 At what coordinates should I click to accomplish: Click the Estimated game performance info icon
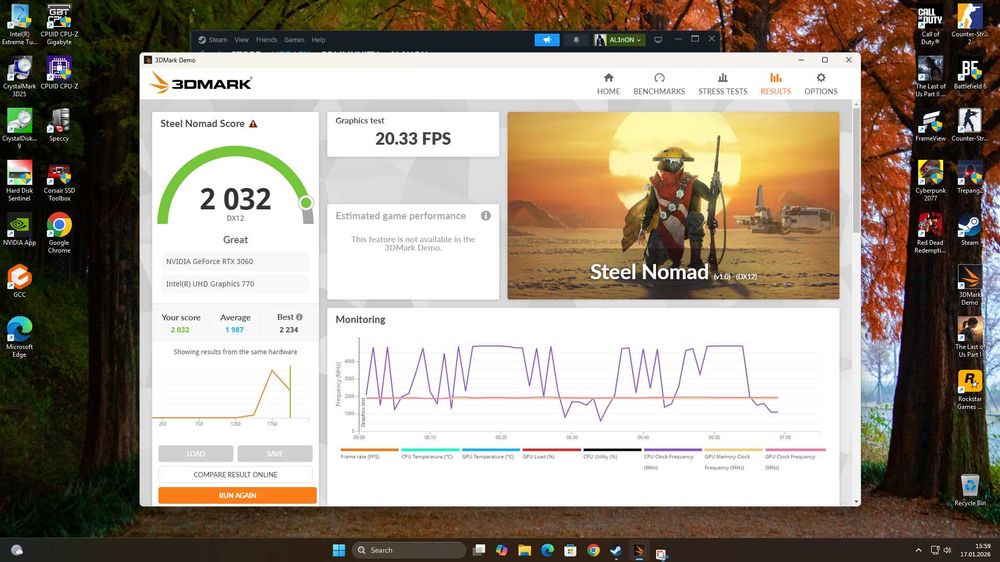pos(486,216)
